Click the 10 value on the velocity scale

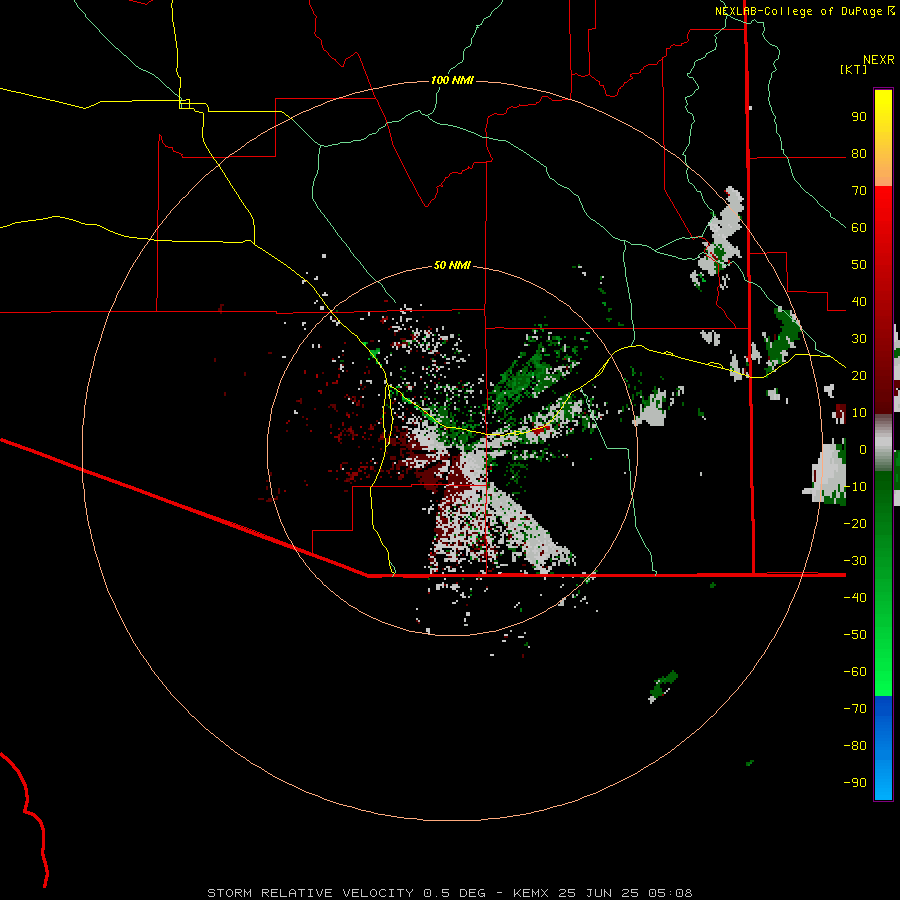[x=859, y=413]
